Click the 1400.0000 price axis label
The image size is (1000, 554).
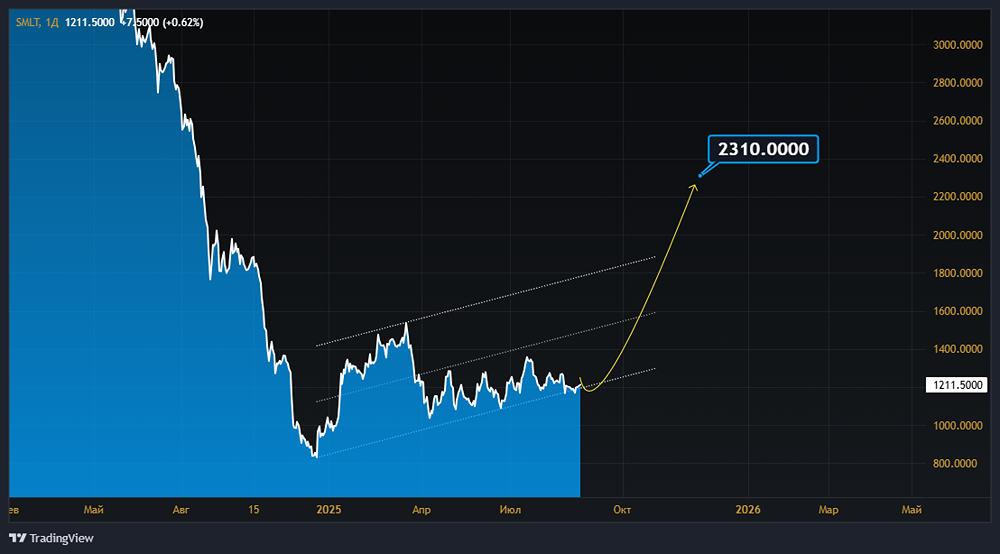[x=957, y=349]
